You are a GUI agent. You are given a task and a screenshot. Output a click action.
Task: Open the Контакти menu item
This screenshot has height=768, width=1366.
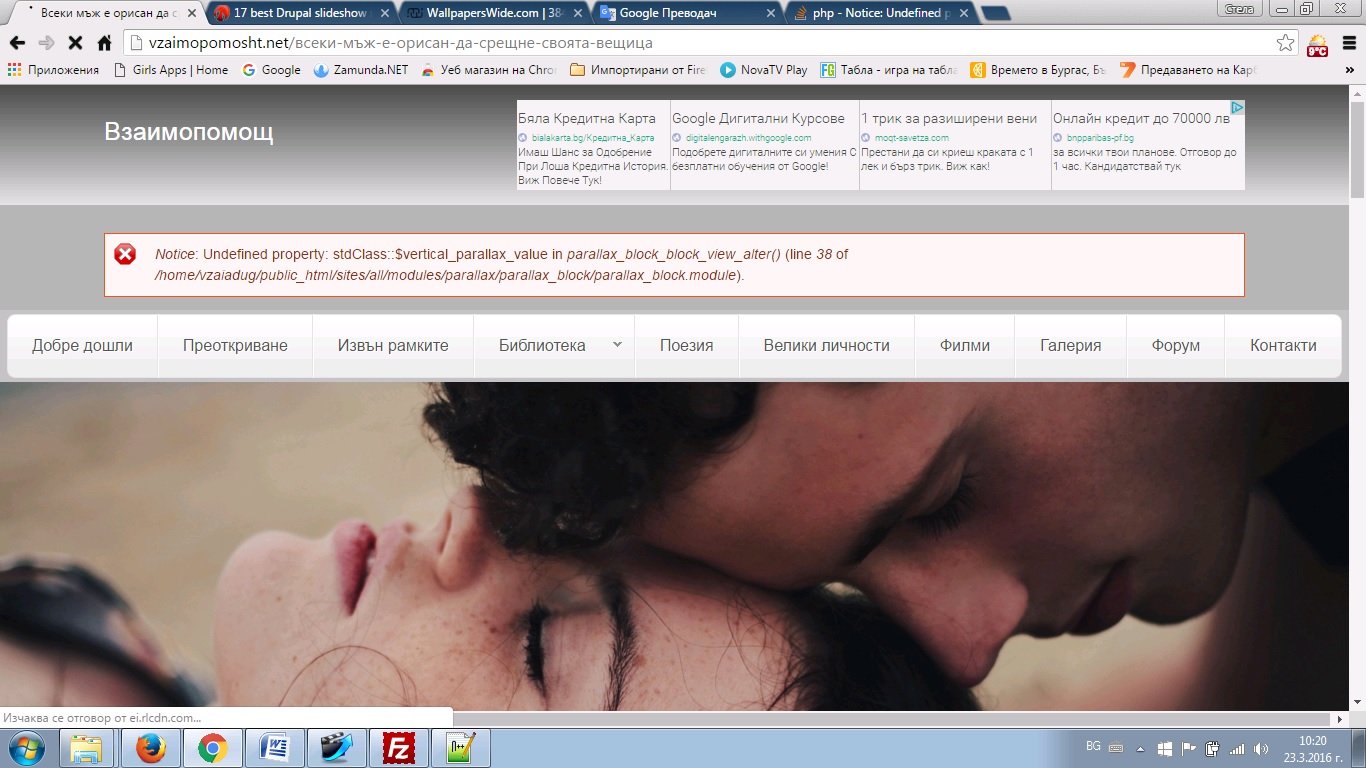click(1283, 345)
